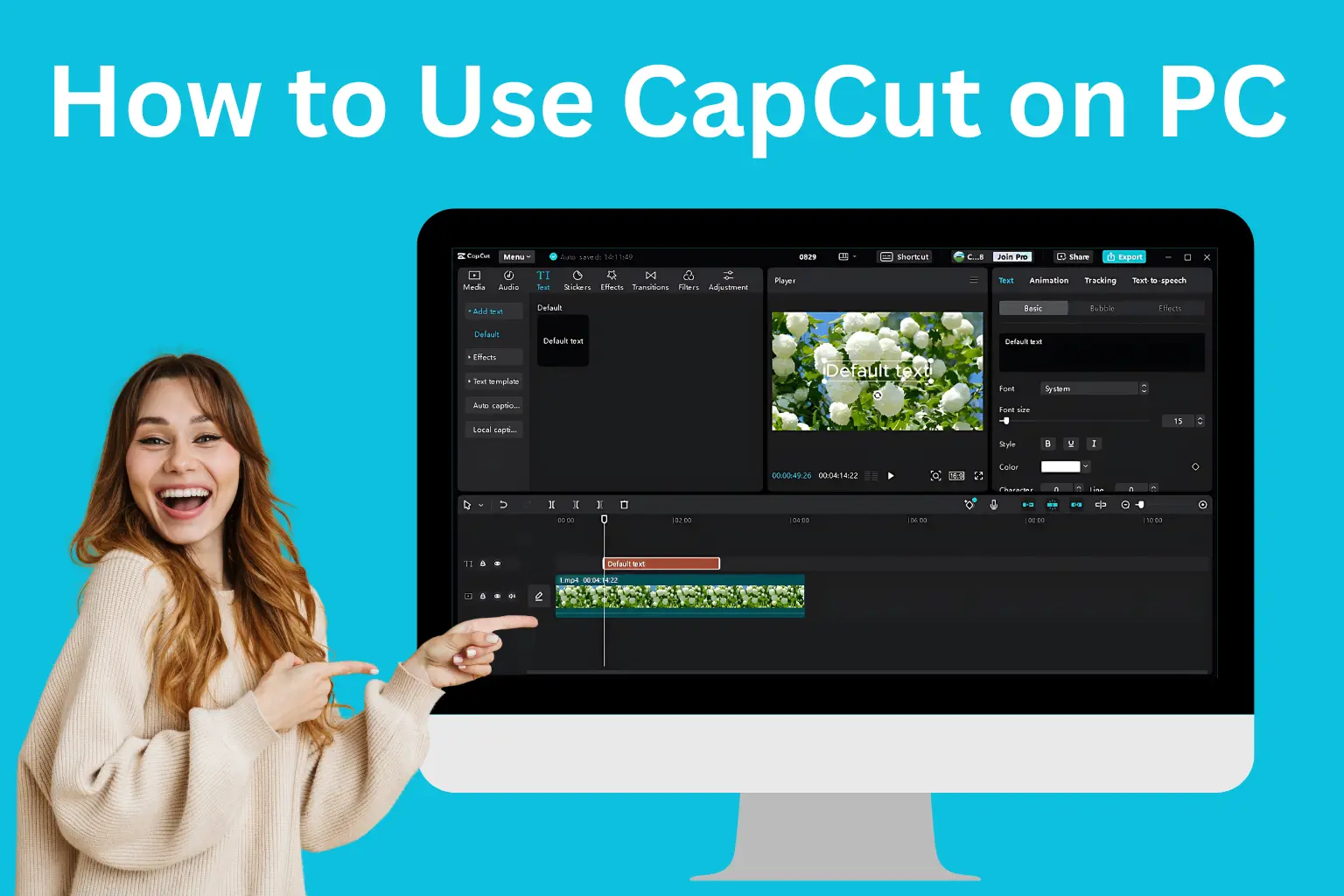Expand the selection tool dropdown arrow
Screen dimensions: 1344x896
(x=481, y=505)
